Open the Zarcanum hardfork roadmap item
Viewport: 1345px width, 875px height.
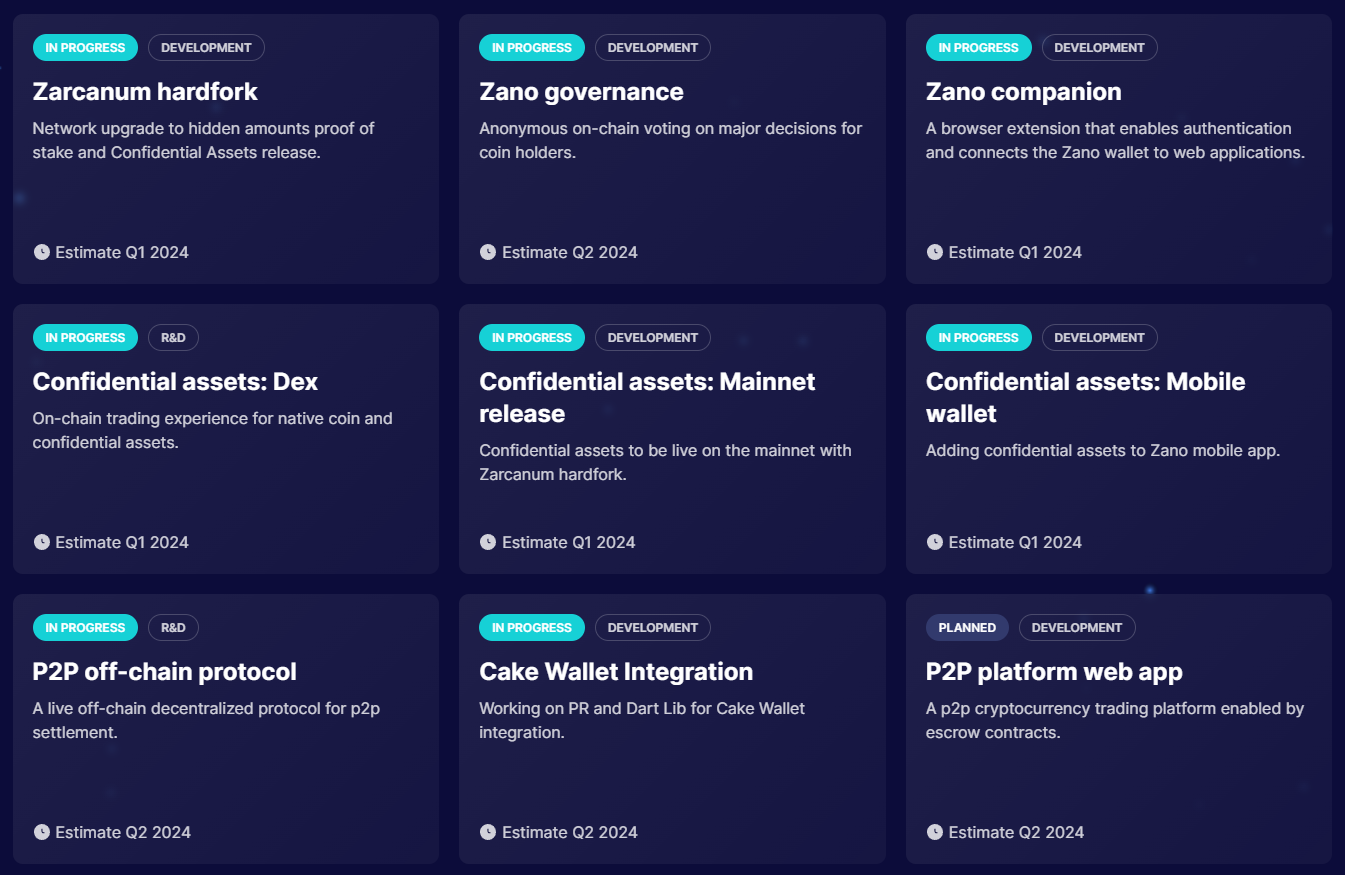(145, 91)
